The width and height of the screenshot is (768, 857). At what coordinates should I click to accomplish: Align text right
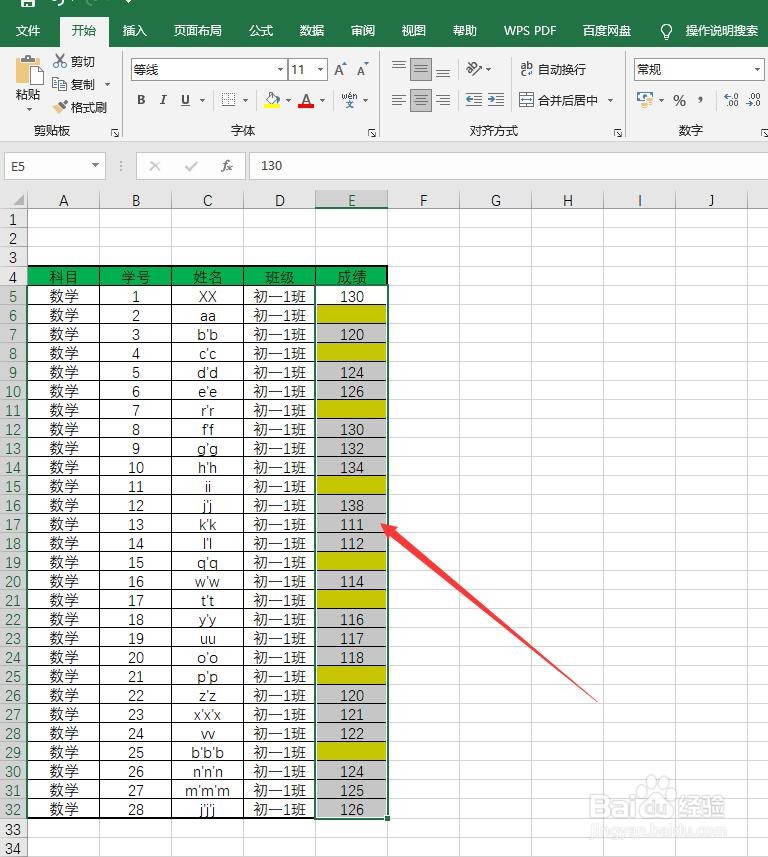[443, 100]
